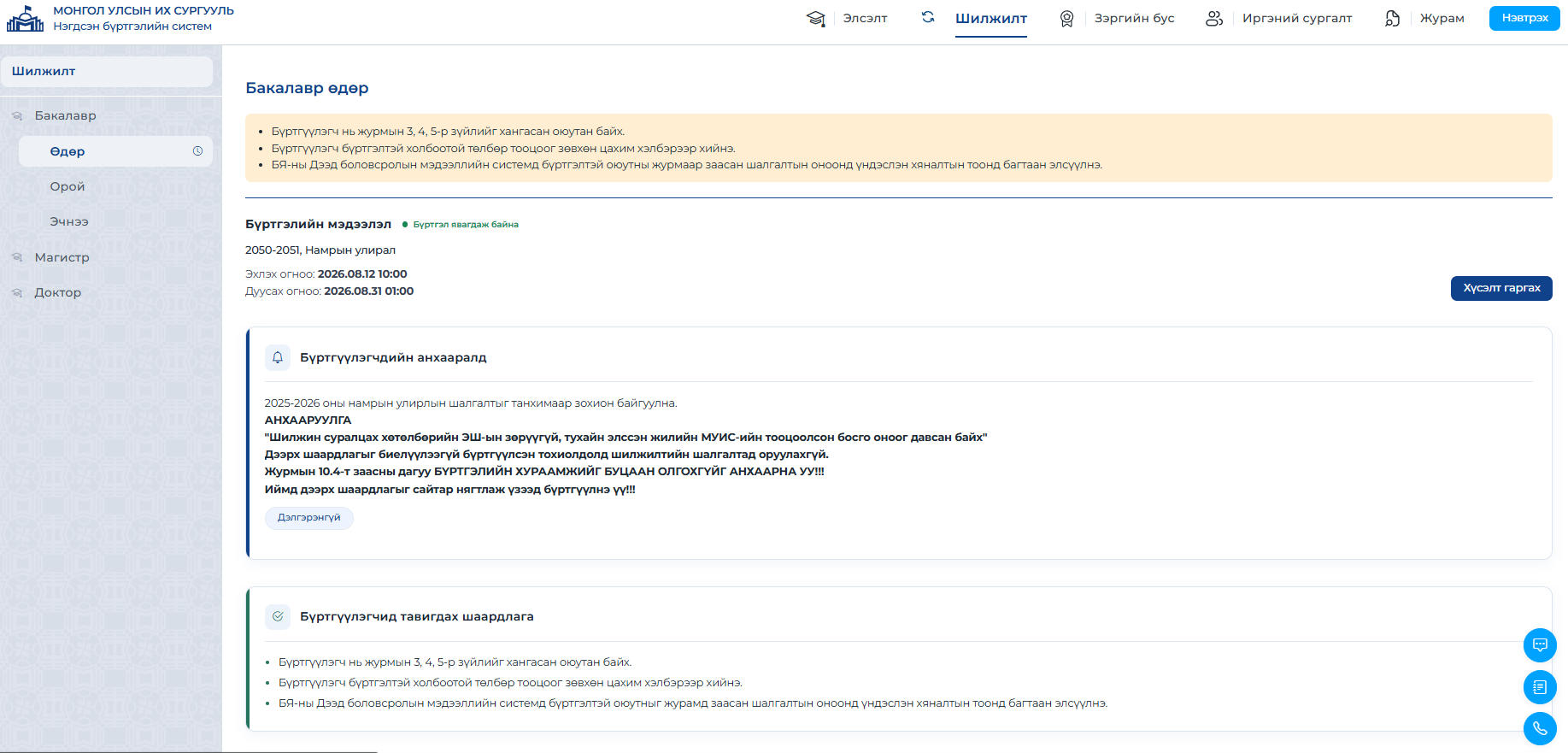
Task: Click refresh arrows icon beside Шилжилт
Action: pos(928,17)
